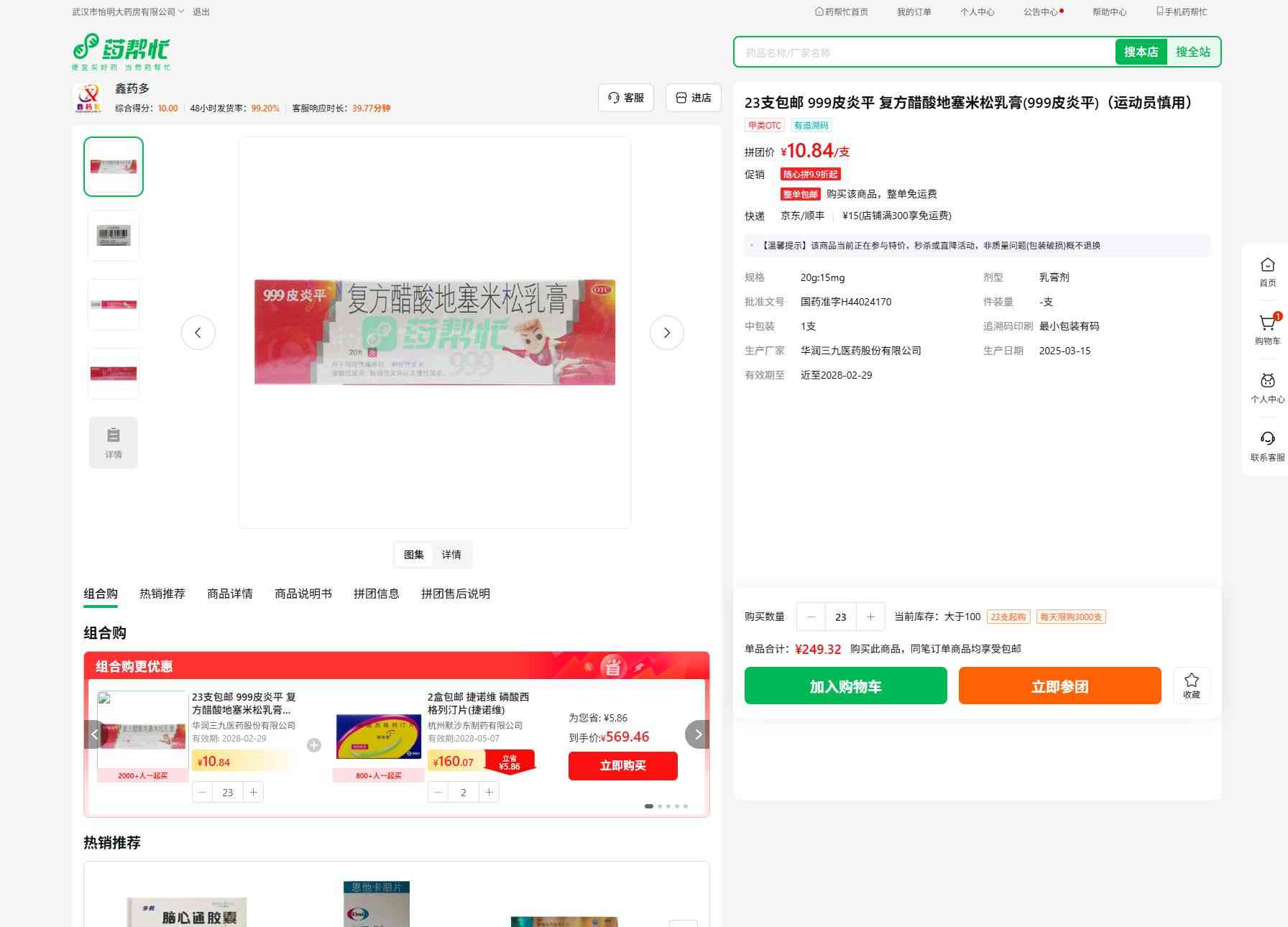Show previous product image with left arrow

click(198, 333)
